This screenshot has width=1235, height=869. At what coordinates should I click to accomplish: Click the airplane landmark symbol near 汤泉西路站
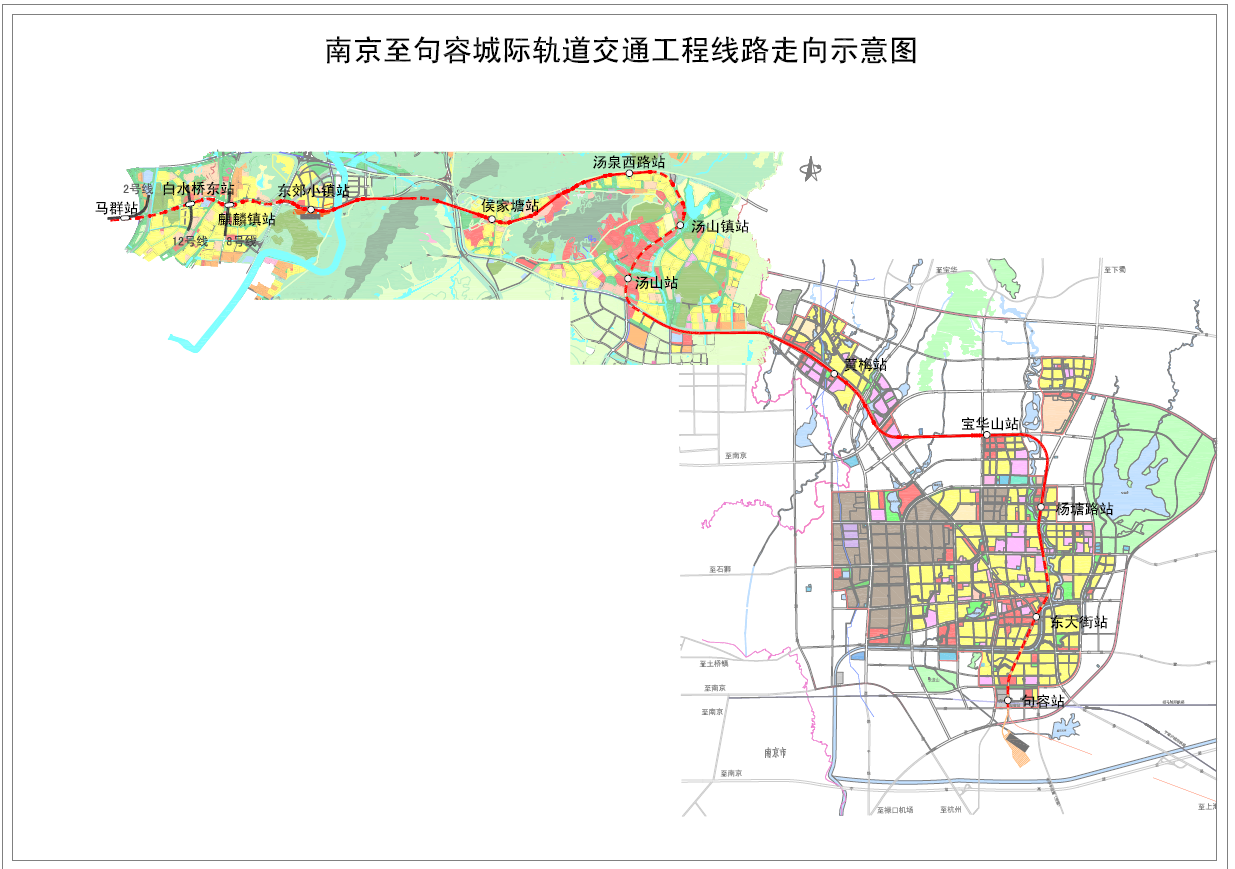pos(811,168)
